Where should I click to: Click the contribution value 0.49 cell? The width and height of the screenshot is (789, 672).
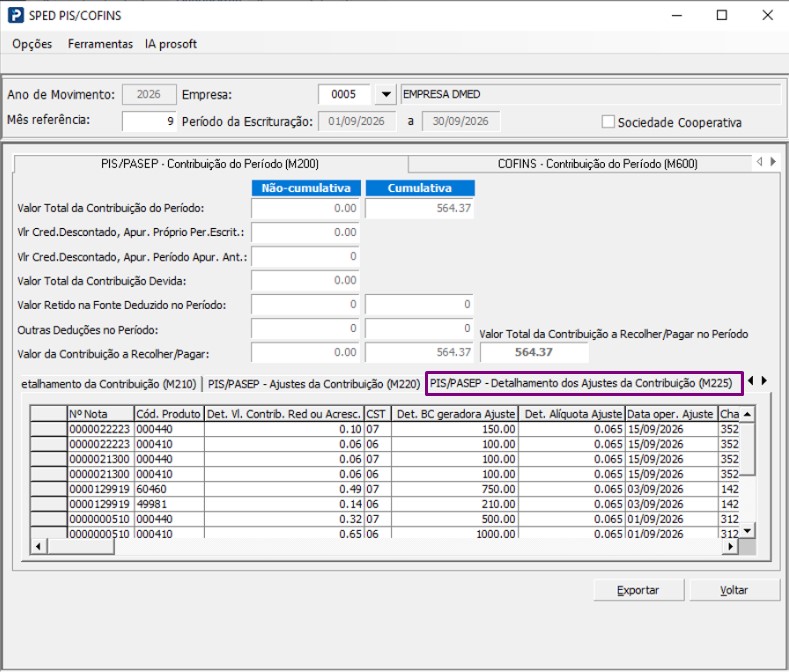point(284,489)
